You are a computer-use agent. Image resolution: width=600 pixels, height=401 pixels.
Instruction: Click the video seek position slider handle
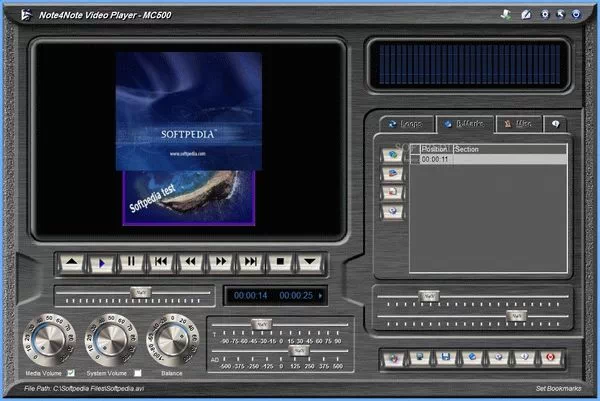[x=143, y=293]
